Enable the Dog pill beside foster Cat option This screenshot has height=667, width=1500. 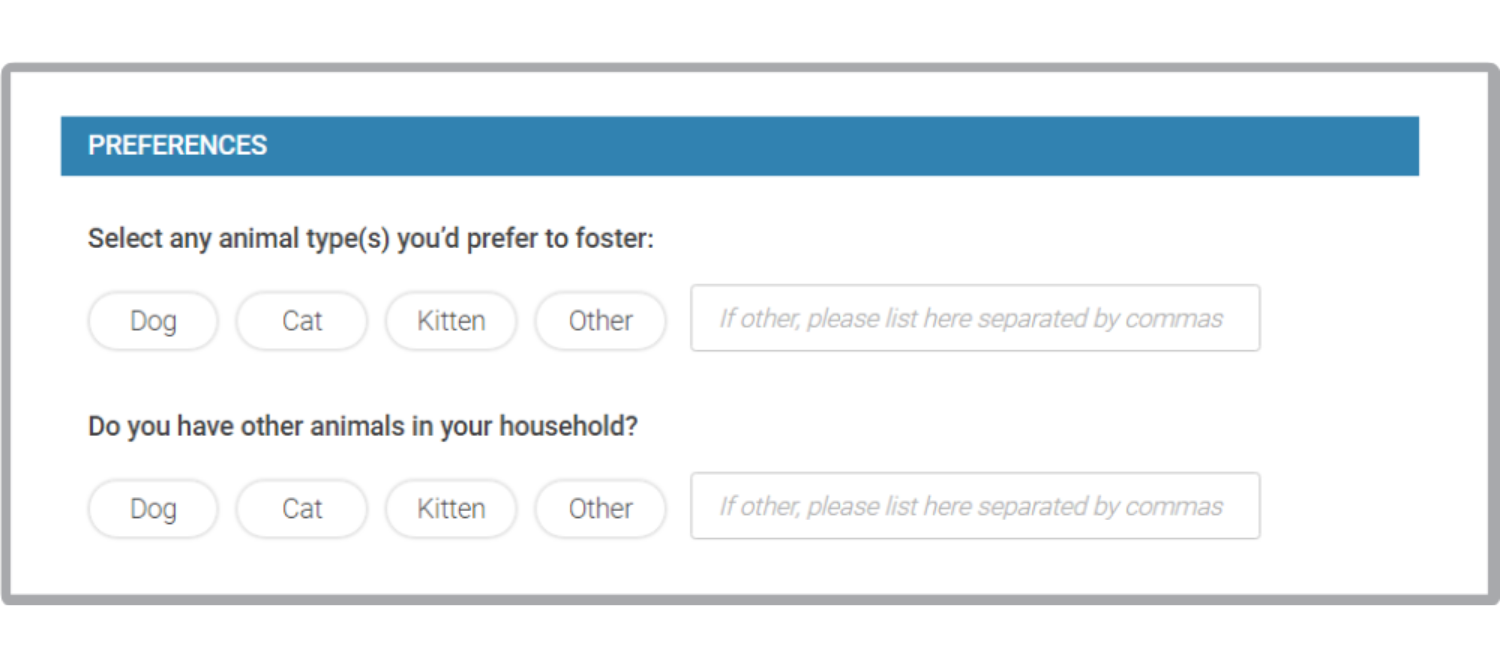point(153,321)
